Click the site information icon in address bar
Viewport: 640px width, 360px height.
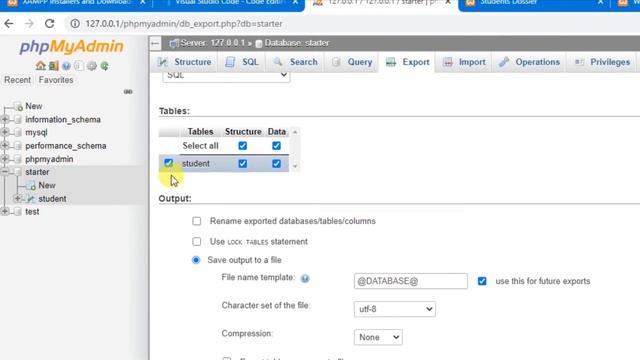75,24
